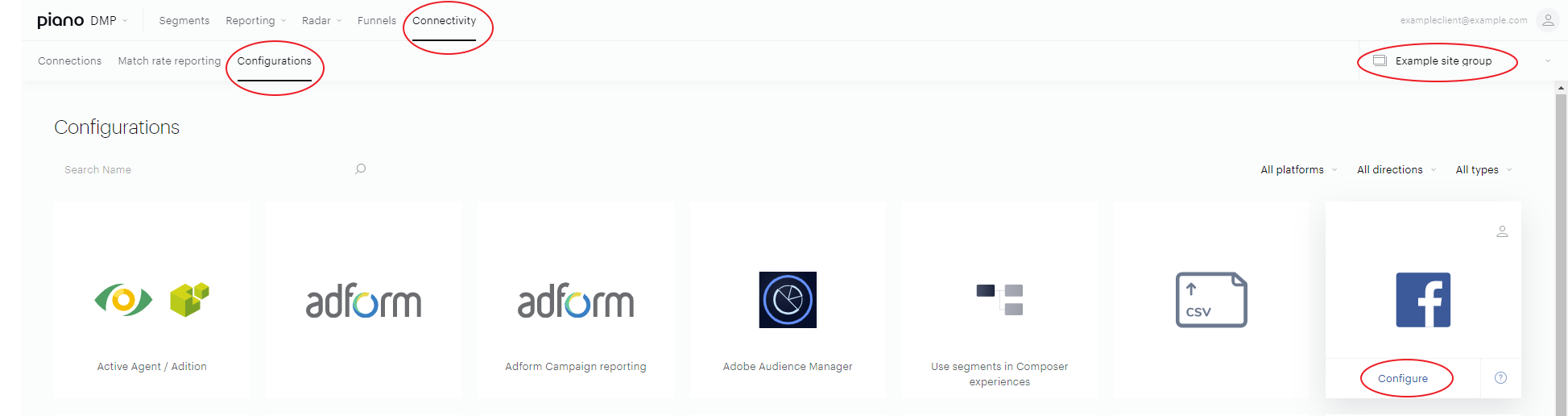Open the All directions filter
1568x416 pixels.
[x=1396, y=170]
